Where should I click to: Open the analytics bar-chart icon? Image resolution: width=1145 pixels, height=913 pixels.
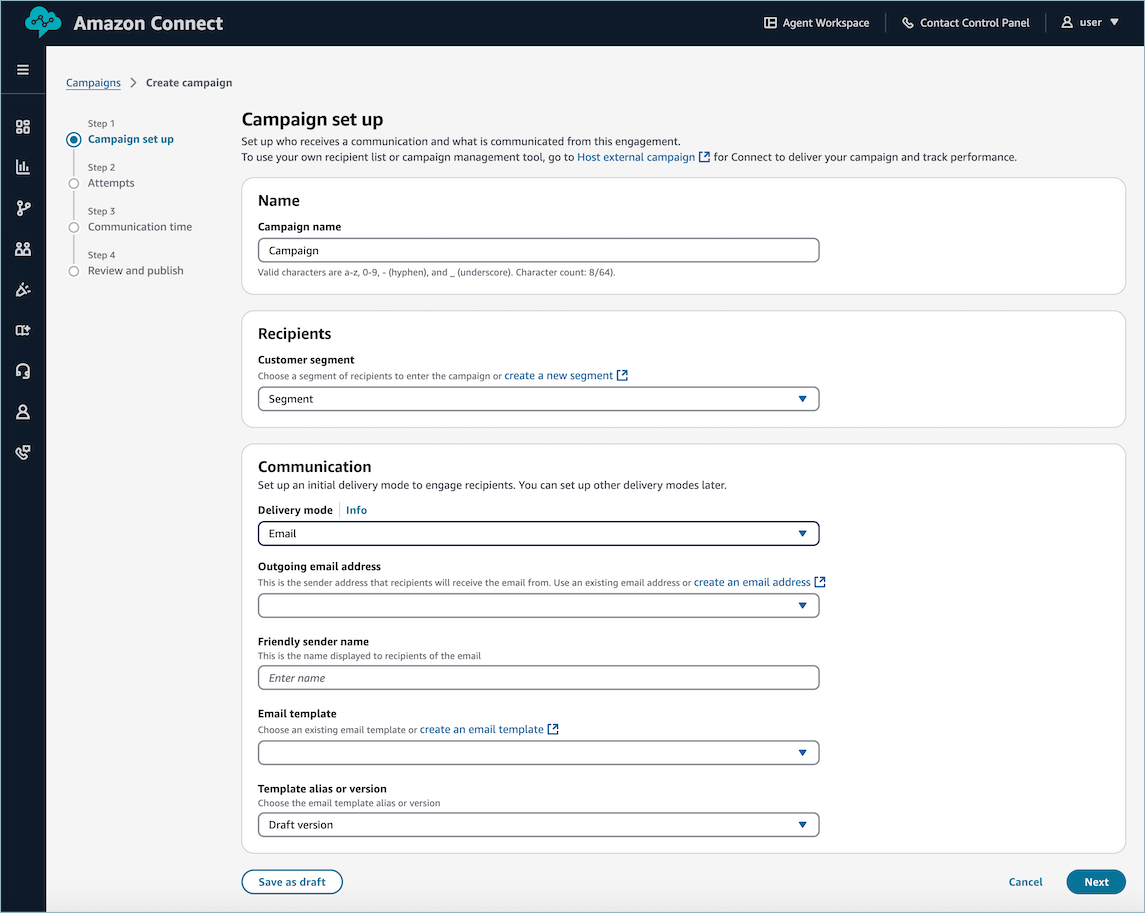pyautogui.click(x=23, y=167)
